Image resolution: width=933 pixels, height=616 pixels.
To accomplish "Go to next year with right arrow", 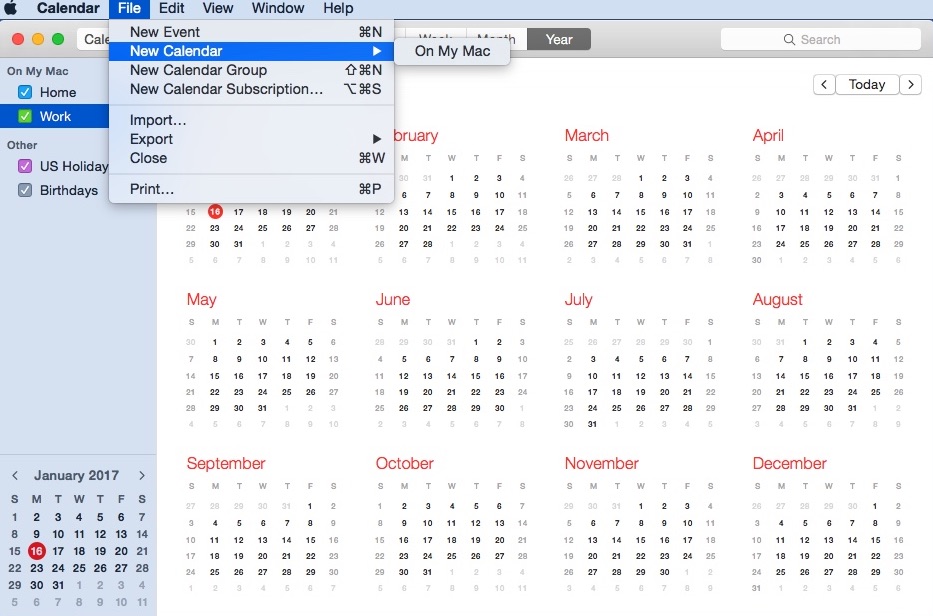I will pos(910,85).
